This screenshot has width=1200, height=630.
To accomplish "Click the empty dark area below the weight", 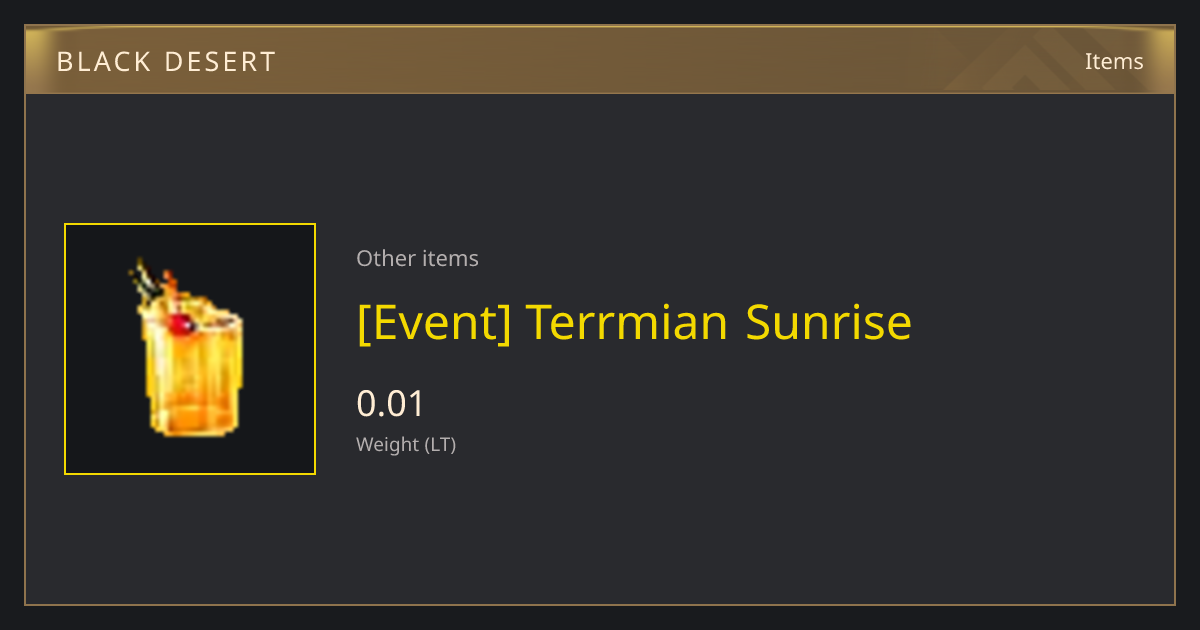I will tap(700, 530).
